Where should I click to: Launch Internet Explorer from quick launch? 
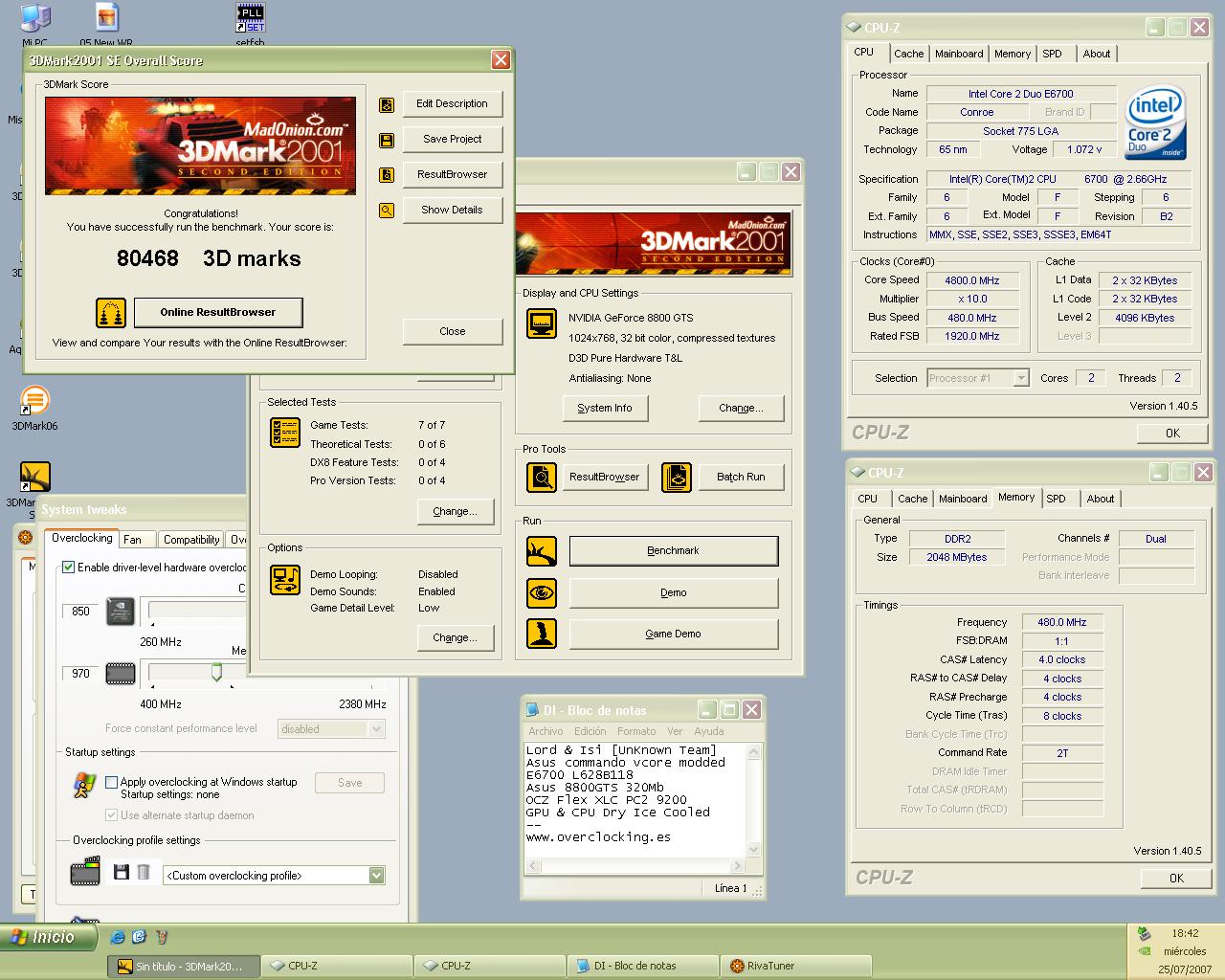point(117,938)
